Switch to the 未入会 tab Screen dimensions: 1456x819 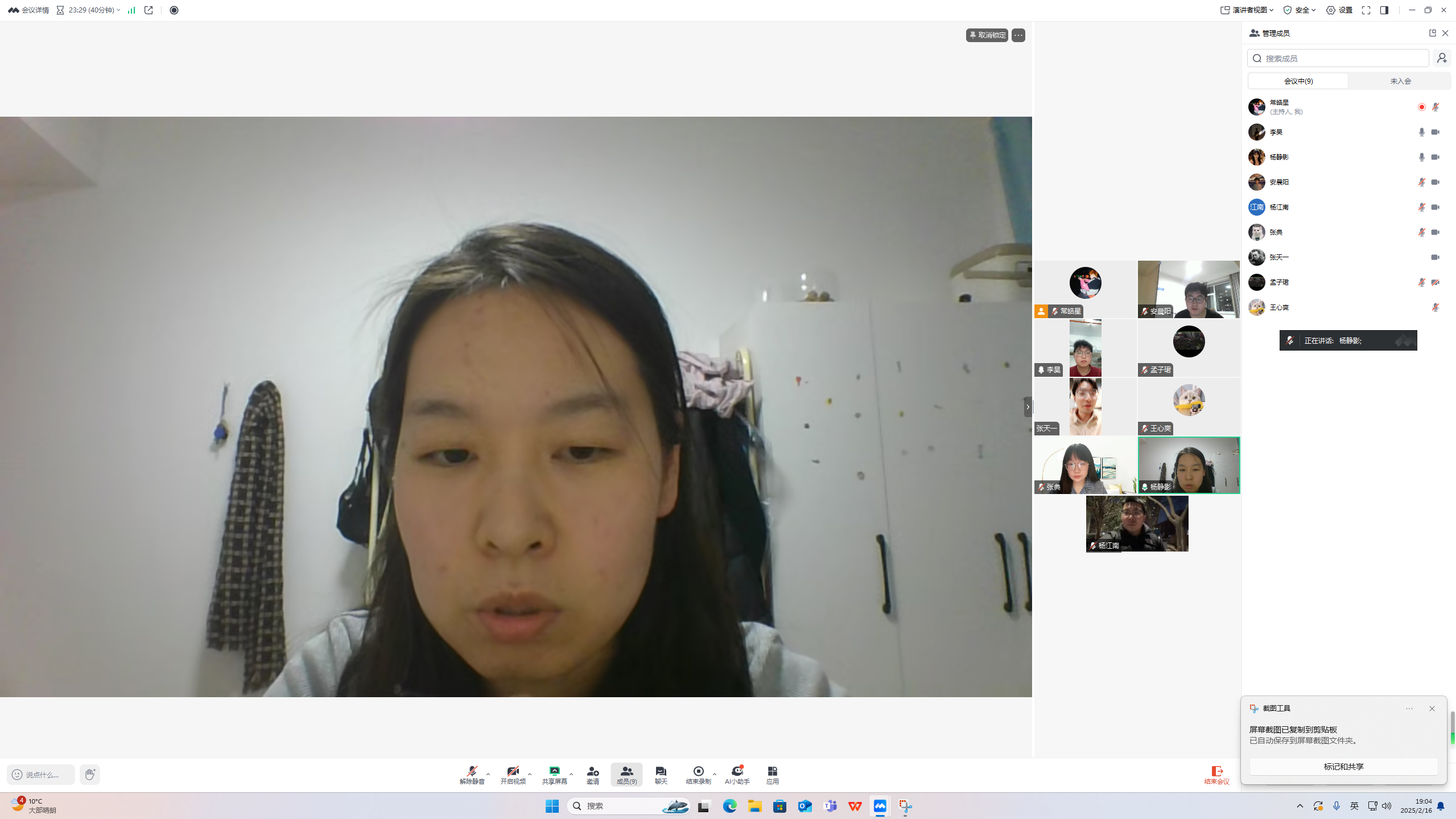click(x=1400, y=81)
